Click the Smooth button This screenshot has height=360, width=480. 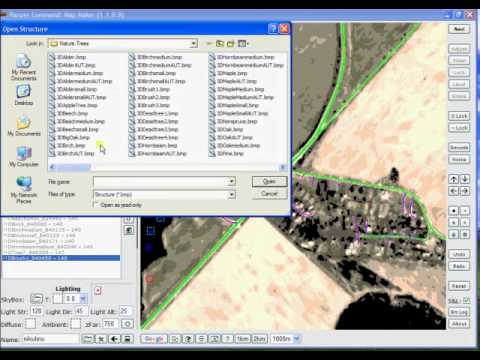click(459, 147)
